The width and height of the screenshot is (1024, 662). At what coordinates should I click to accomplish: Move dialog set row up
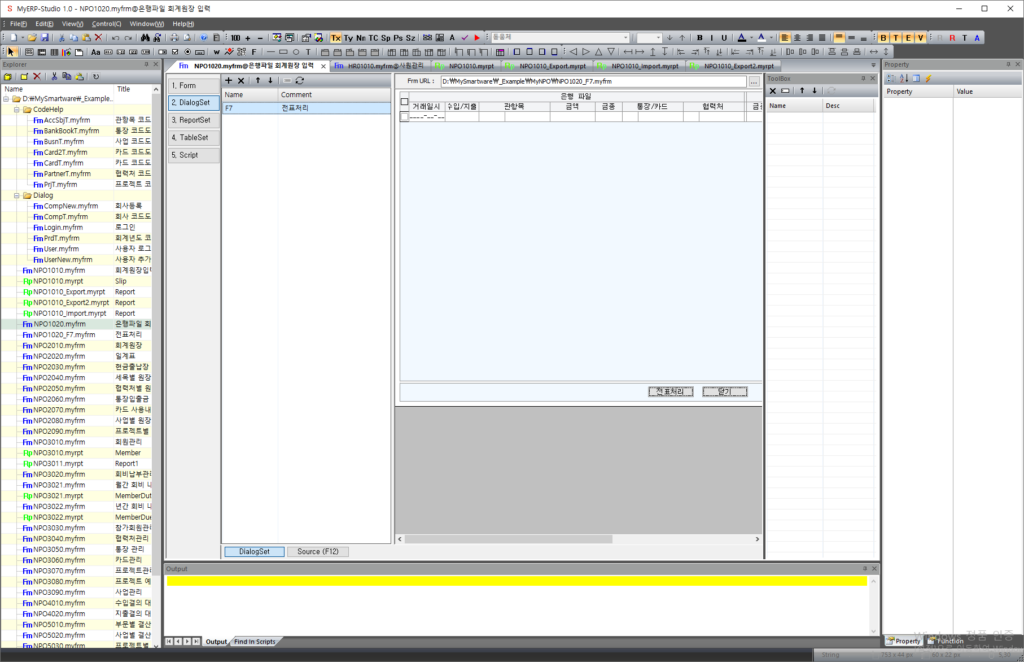(x=258, y=80)
